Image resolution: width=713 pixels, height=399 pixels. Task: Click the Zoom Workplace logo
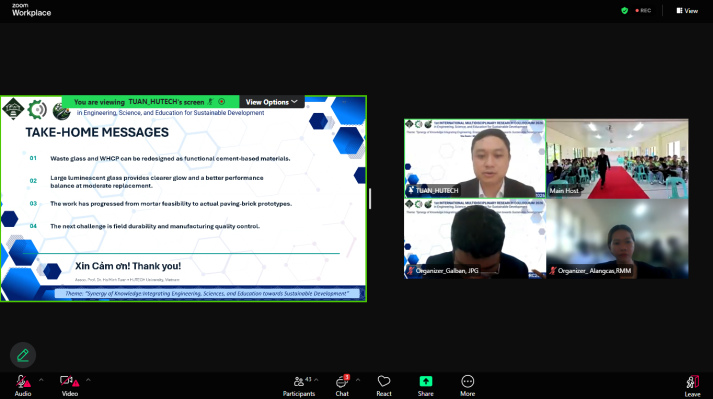(31, 10)
